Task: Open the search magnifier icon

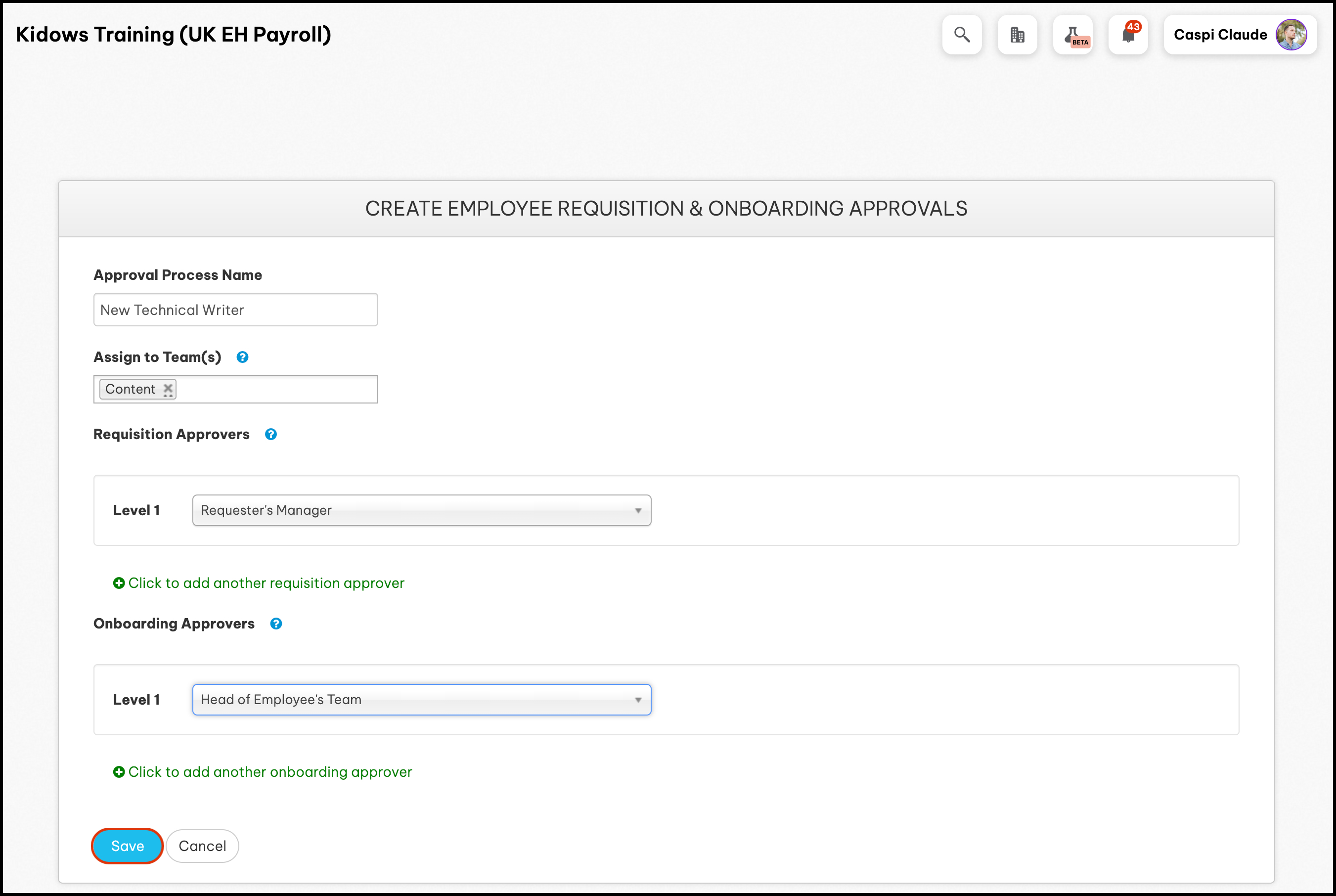Action: (962, 35)
